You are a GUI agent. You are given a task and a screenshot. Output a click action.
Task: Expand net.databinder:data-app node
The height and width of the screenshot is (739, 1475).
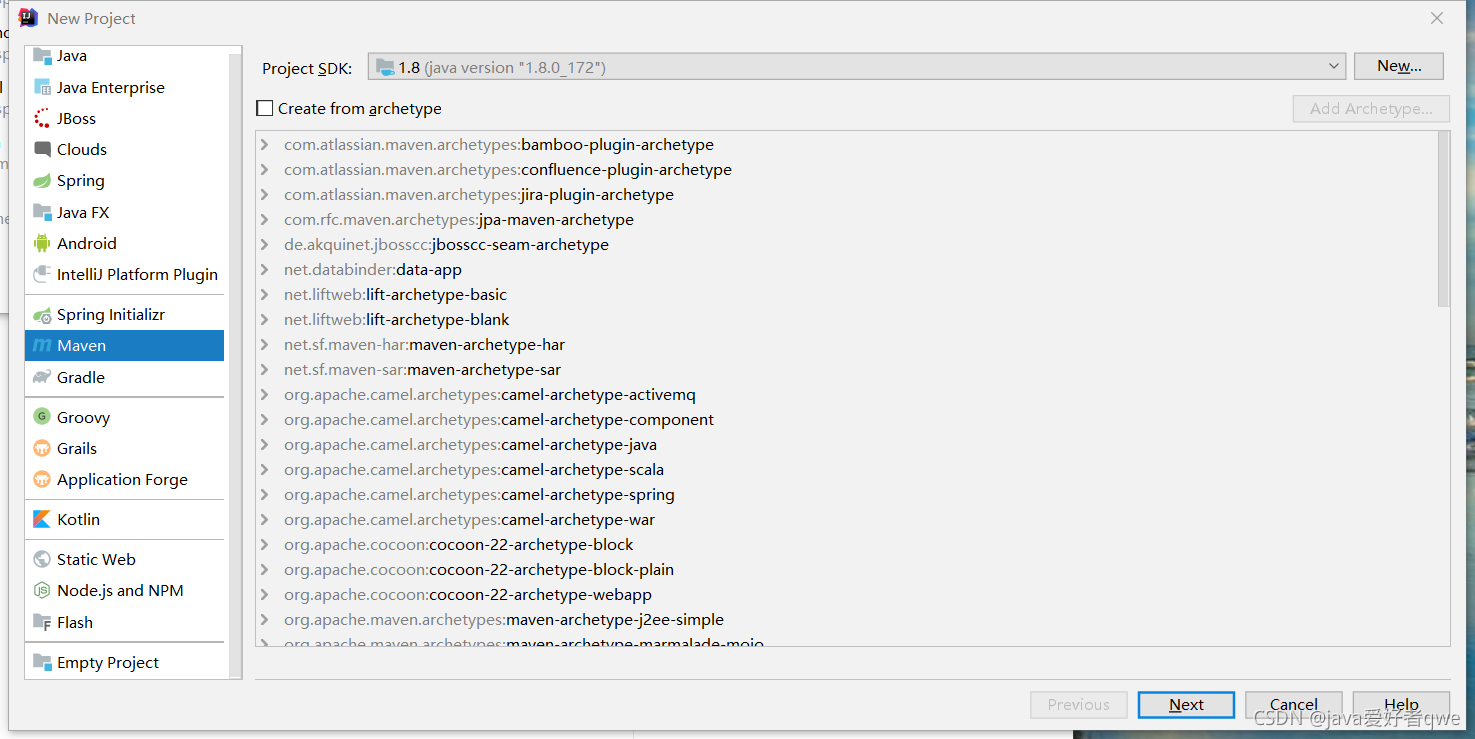click(x=265, y=270)
